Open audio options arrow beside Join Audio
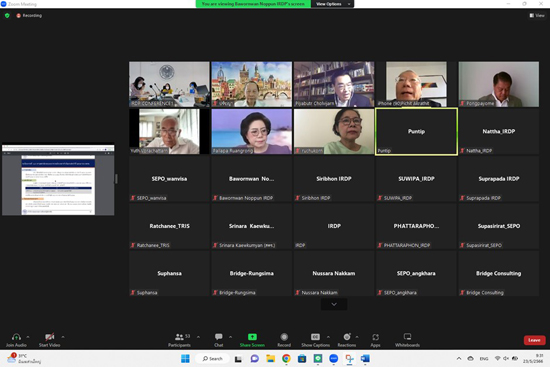550x367 pixels. click(28, 337)
